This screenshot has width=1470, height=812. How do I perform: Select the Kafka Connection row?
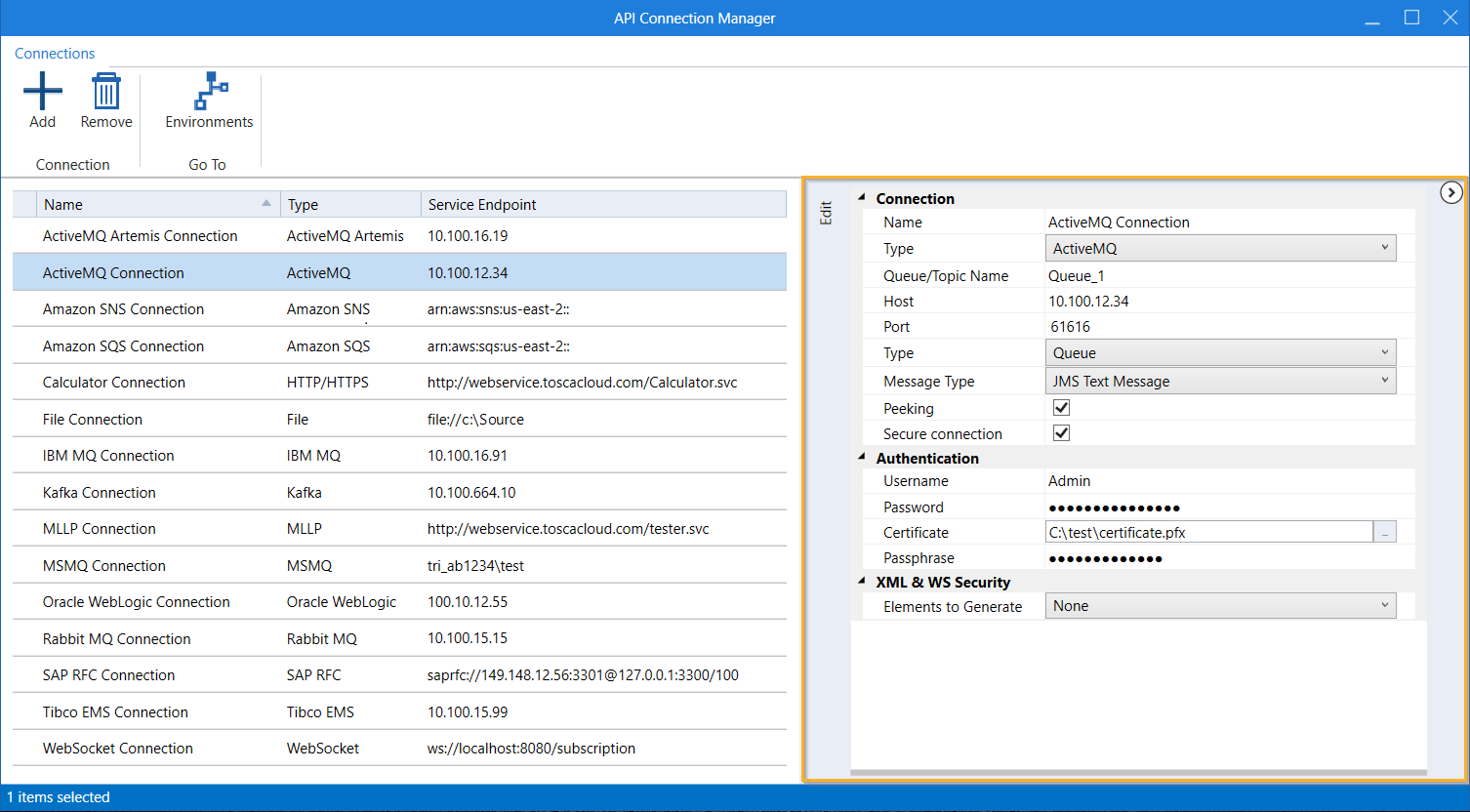pyautogui.click(x=100, y=493)
